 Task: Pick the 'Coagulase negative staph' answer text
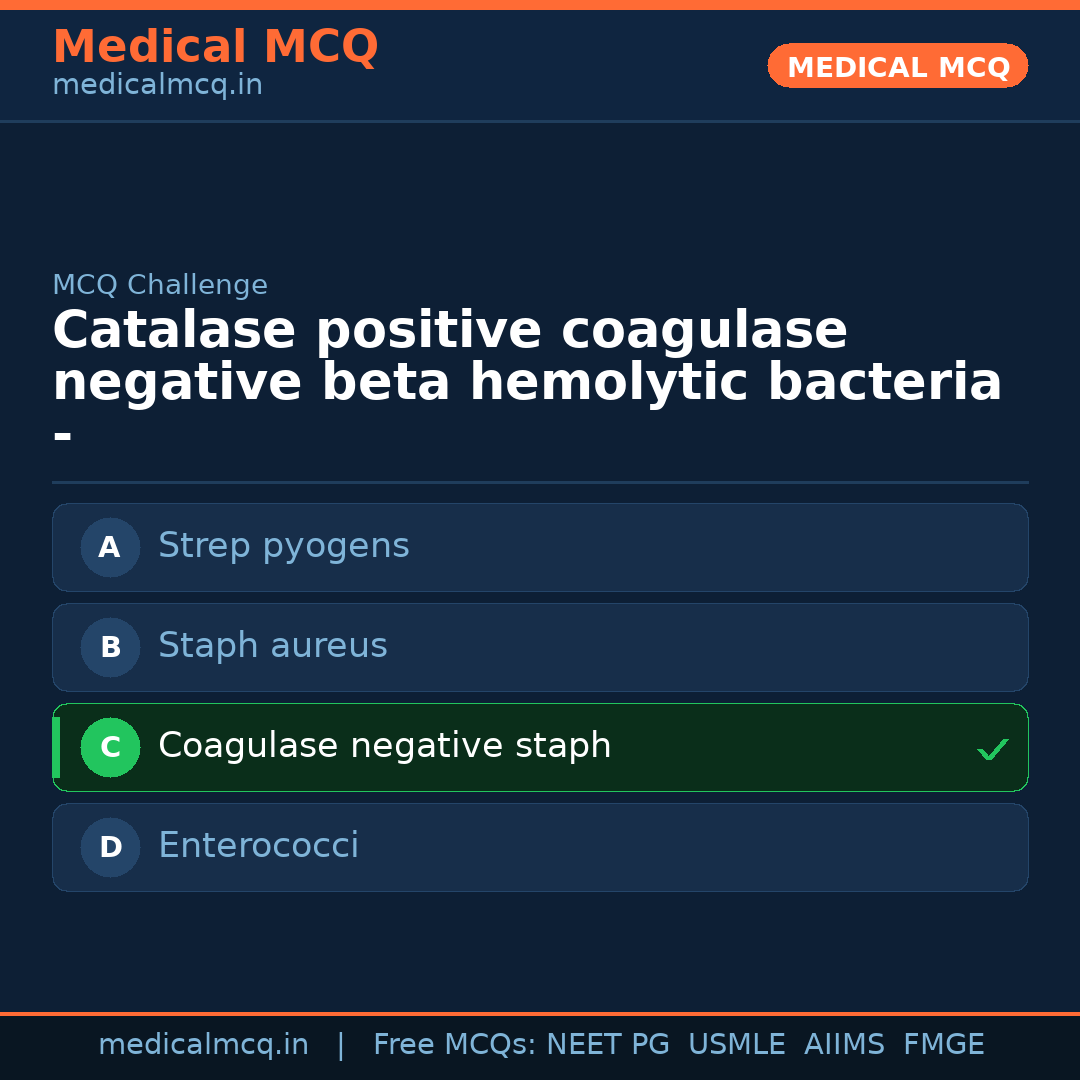384,746
